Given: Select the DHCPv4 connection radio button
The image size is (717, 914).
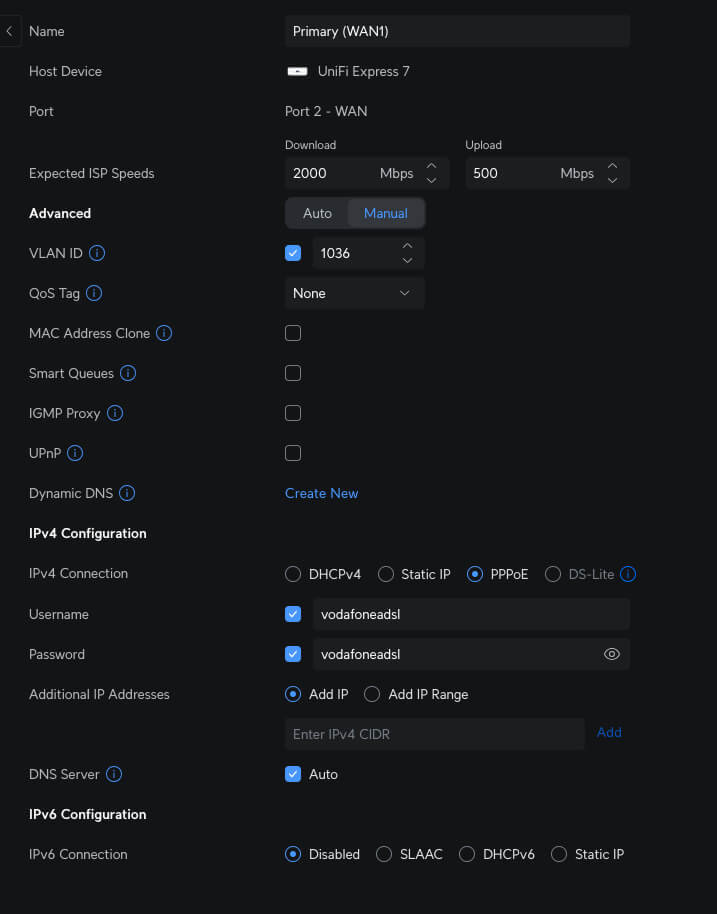Looking at the screenshot, I should click(x=293, y=574).
